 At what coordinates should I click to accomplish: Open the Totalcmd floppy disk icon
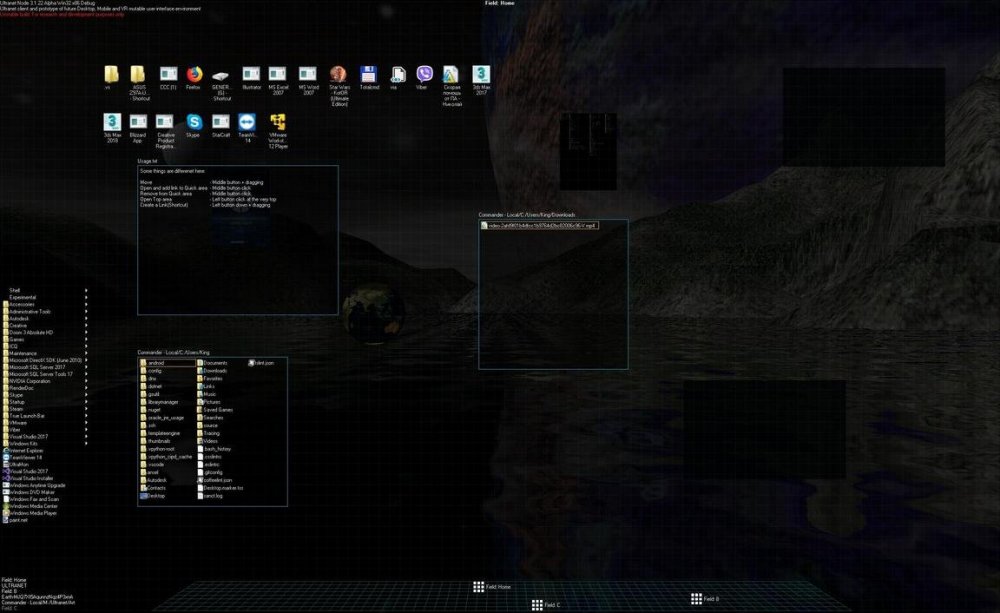[x=368, y=74]
